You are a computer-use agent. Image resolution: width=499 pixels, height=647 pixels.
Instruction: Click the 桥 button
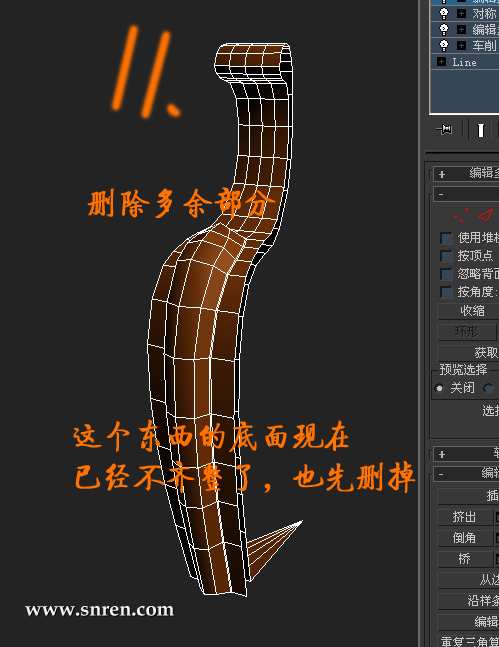point(464,559)
